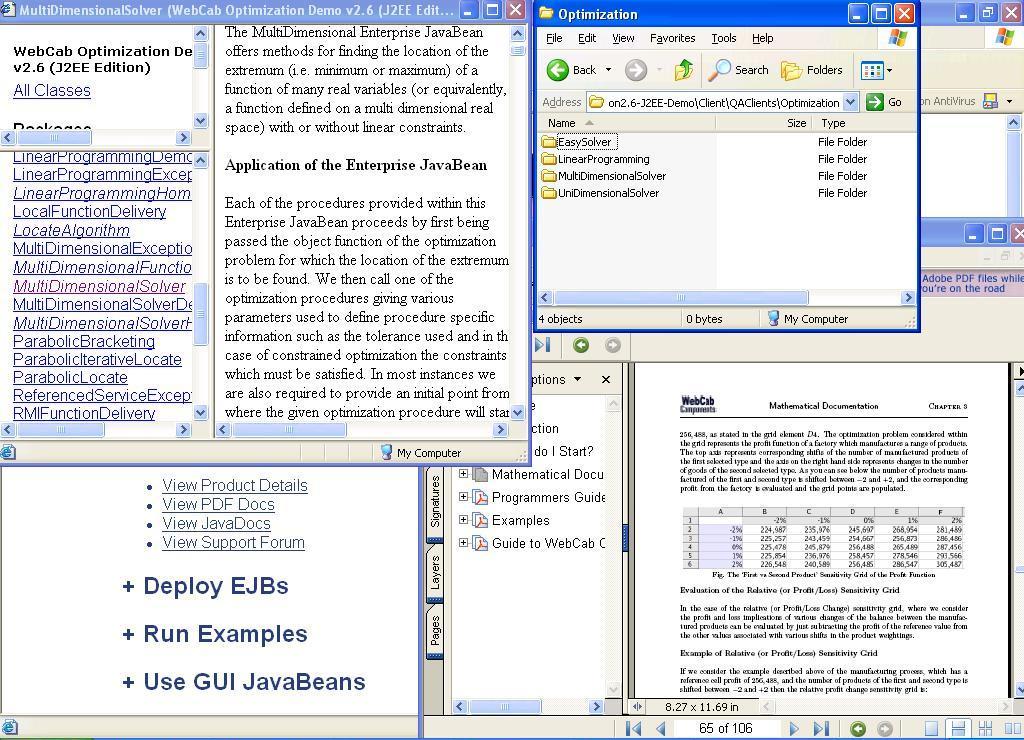Click the Explorer horizontal scrollbar thumb

(x=680, y=298)
